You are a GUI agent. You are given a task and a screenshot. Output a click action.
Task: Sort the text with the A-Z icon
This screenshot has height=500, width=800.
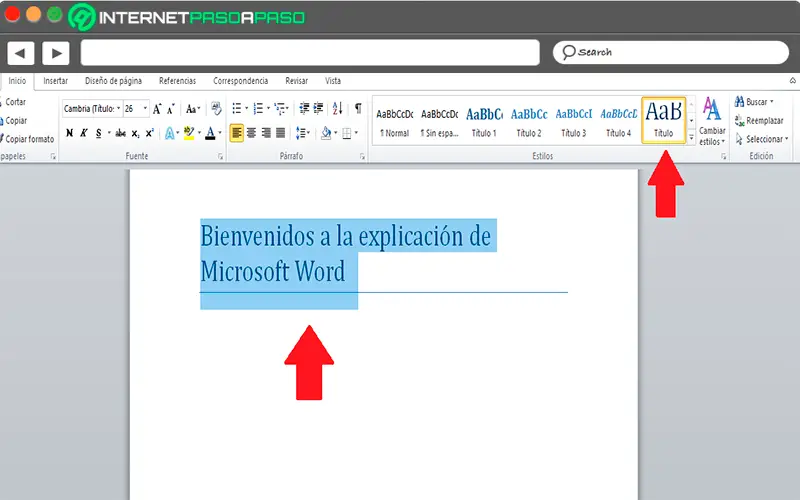point(339,109)
